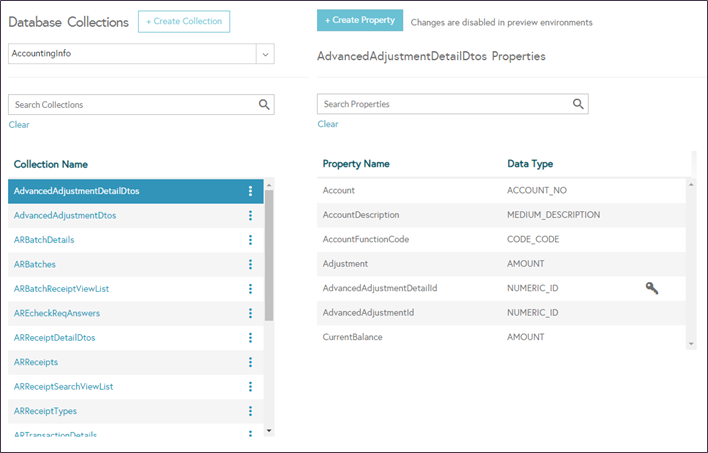Expand the AccountingInfo database dropdown arrow
This screenshot has height=453, width=708.
click(x=266, y=54)
